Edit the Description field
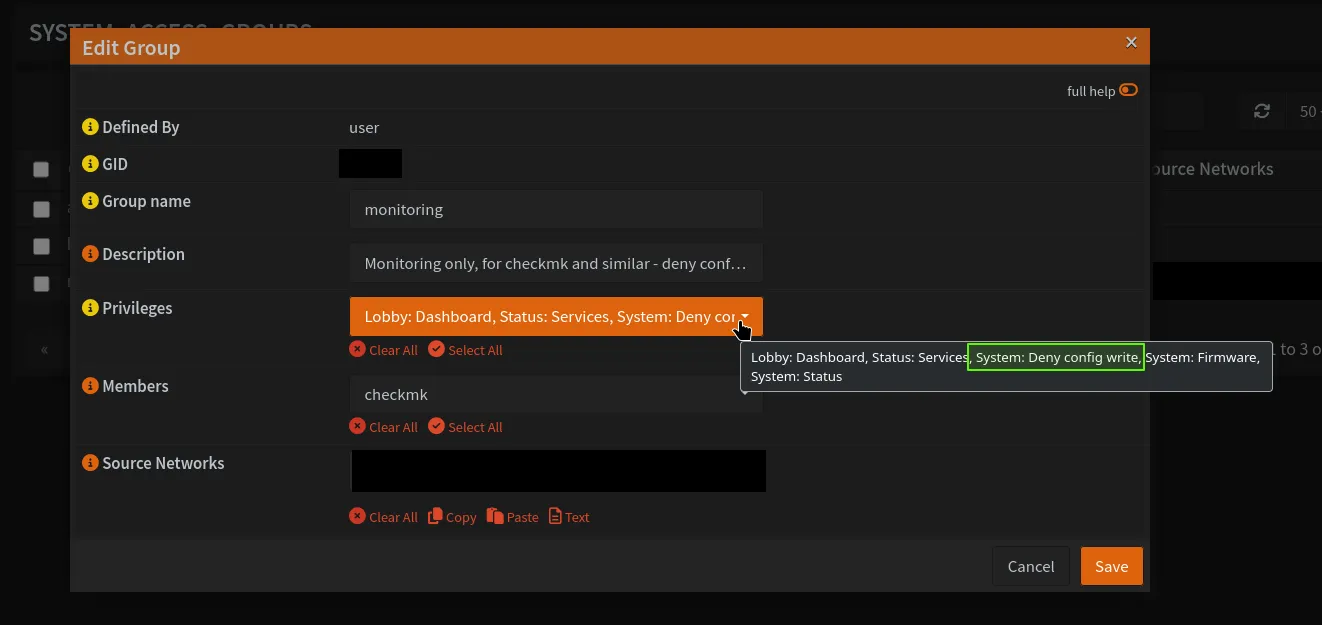This screenshot has width=1322, height=625. 556,263
